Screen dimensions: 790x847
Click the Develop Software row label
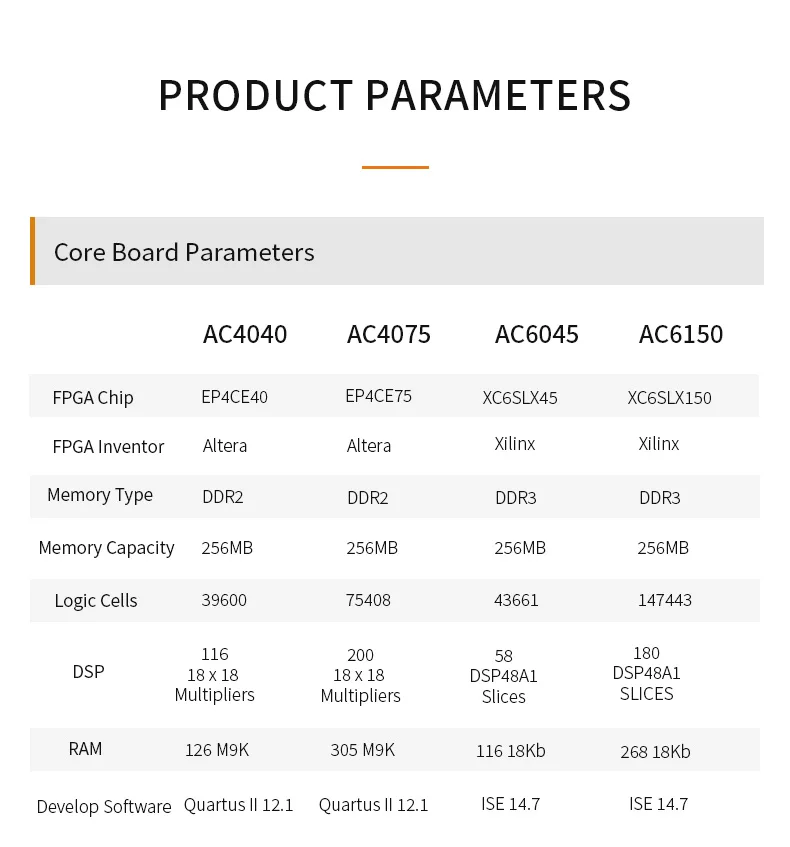[104, 807]
